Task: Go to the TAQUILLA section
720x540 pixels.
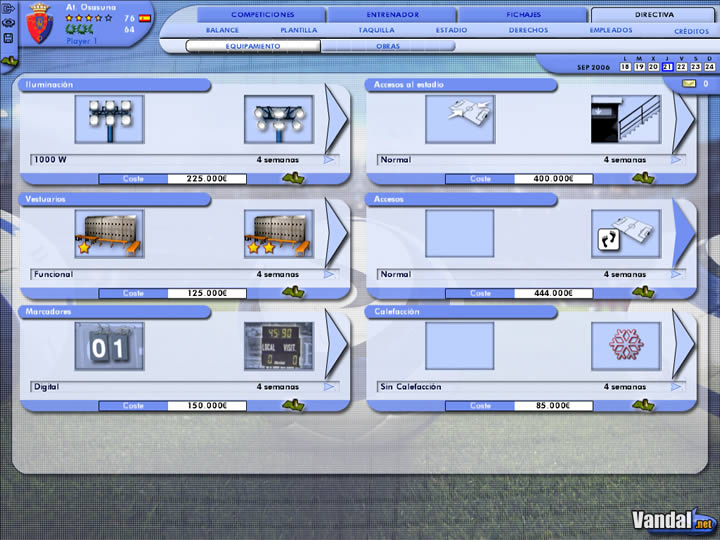Action: 377,30
